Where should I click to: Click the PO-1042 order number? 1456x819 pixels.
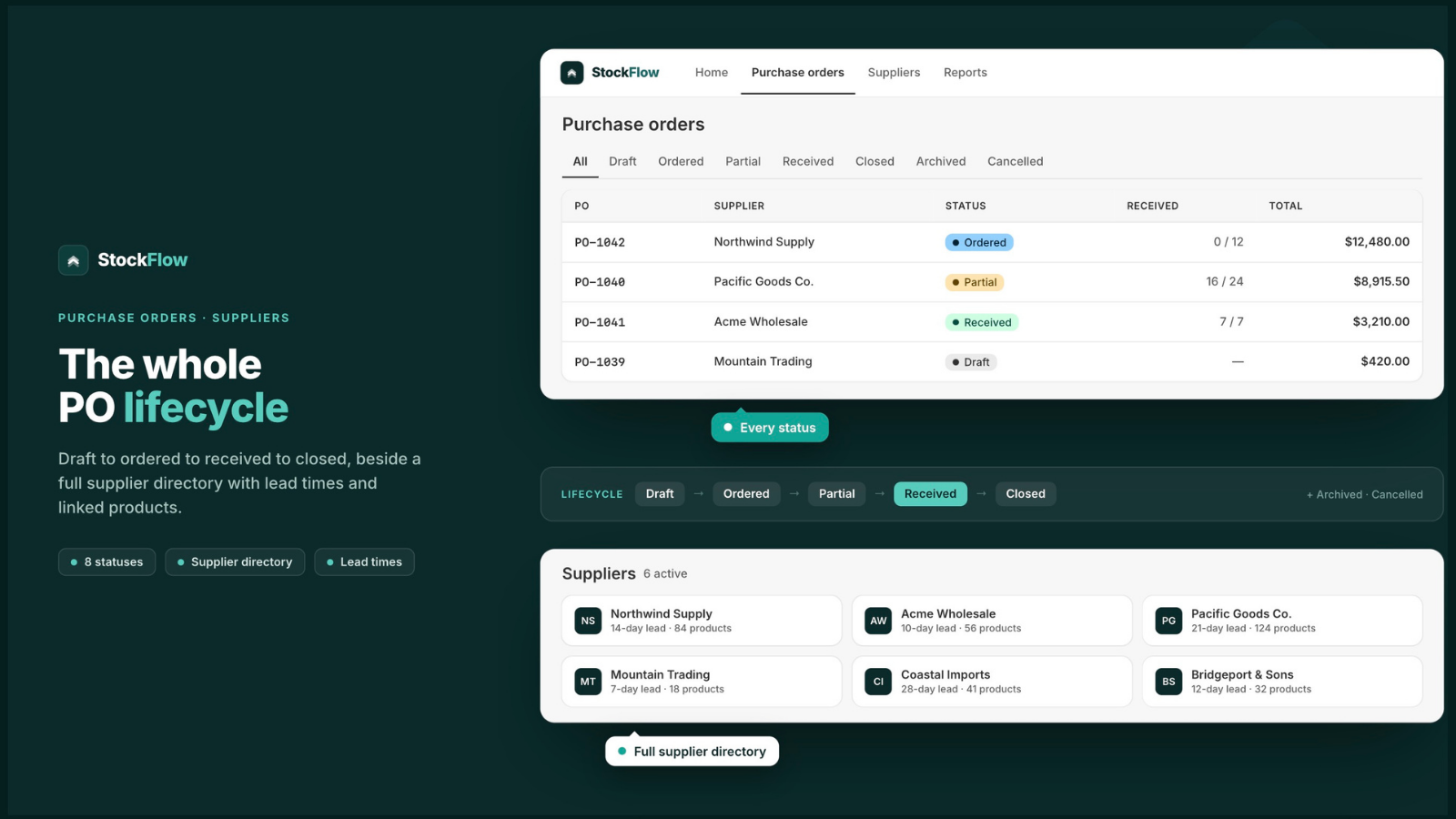coord(600,243)
